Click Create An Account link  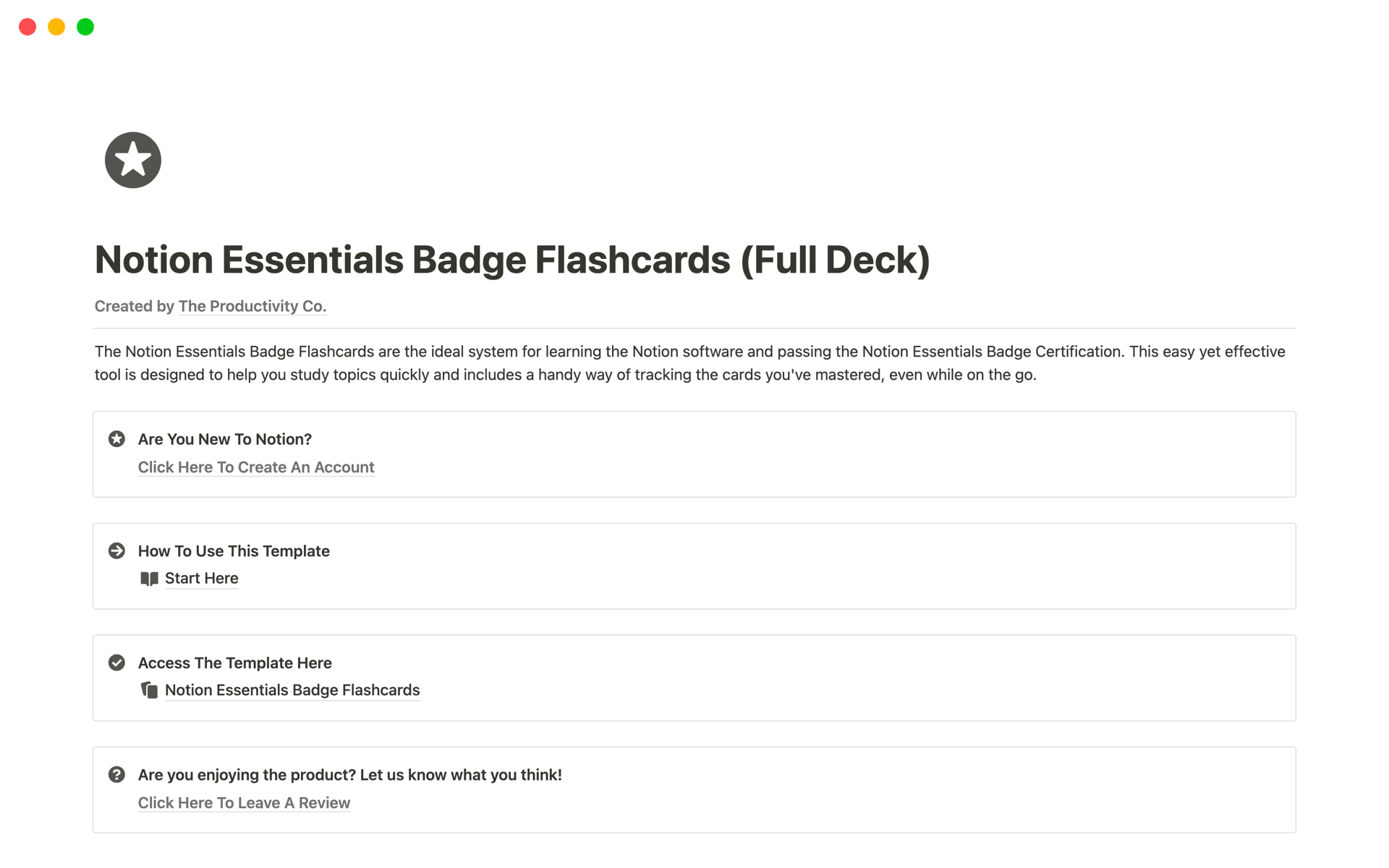pyautogui.click(x=255, y=466)
